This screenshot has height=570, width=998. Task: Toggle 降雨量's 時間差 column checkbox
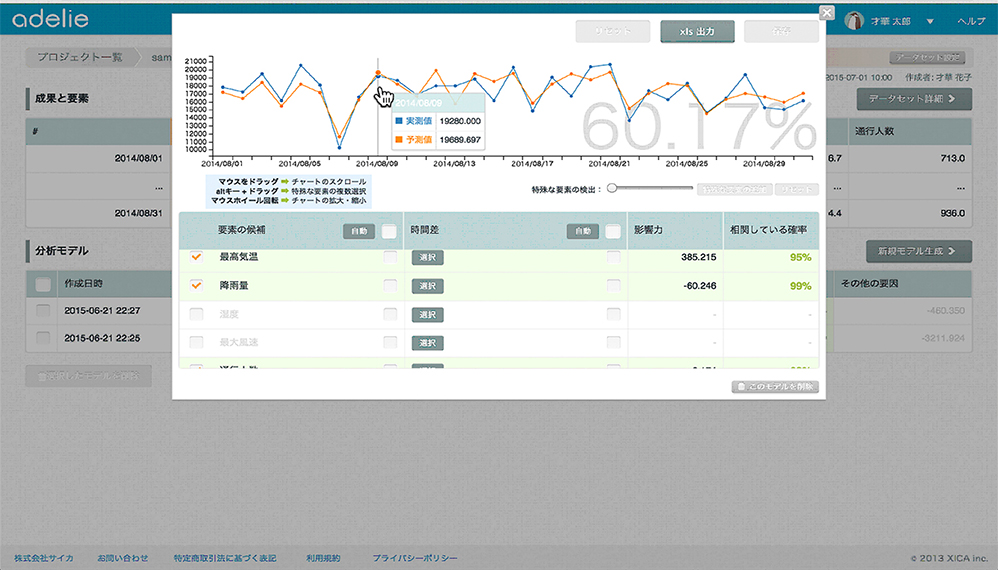(613, 286)
